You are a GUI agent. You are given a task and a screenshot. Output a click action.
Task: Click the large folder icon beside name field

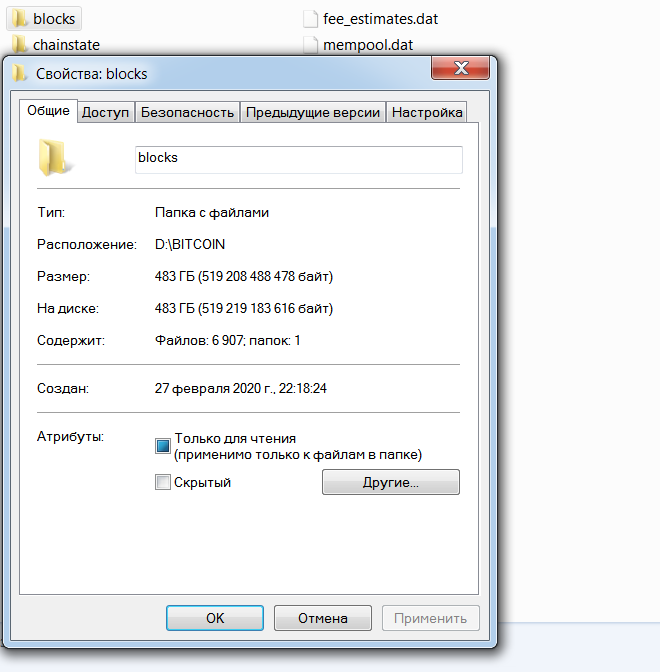click(x=54, y=158)
